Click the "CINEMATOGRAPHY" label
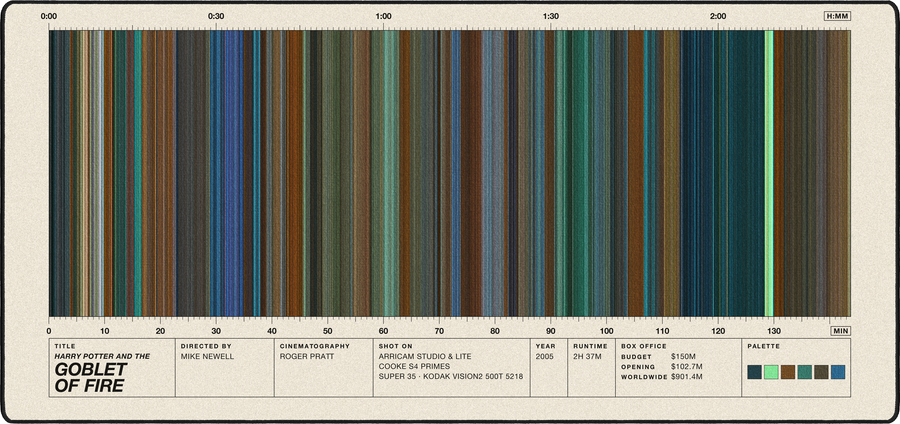 pos(315,347)
